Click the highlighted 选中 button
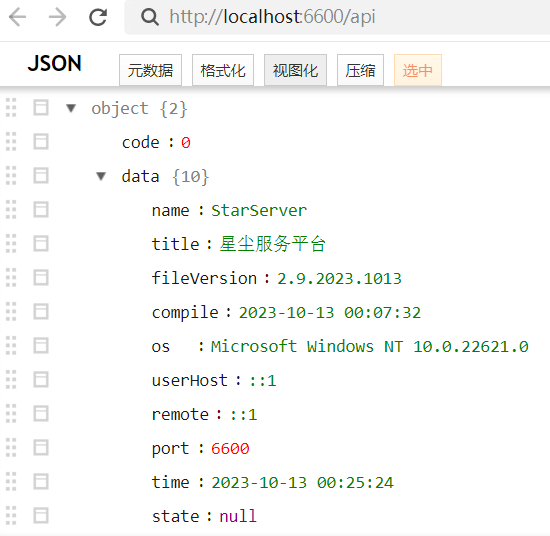 click(418, 70)
